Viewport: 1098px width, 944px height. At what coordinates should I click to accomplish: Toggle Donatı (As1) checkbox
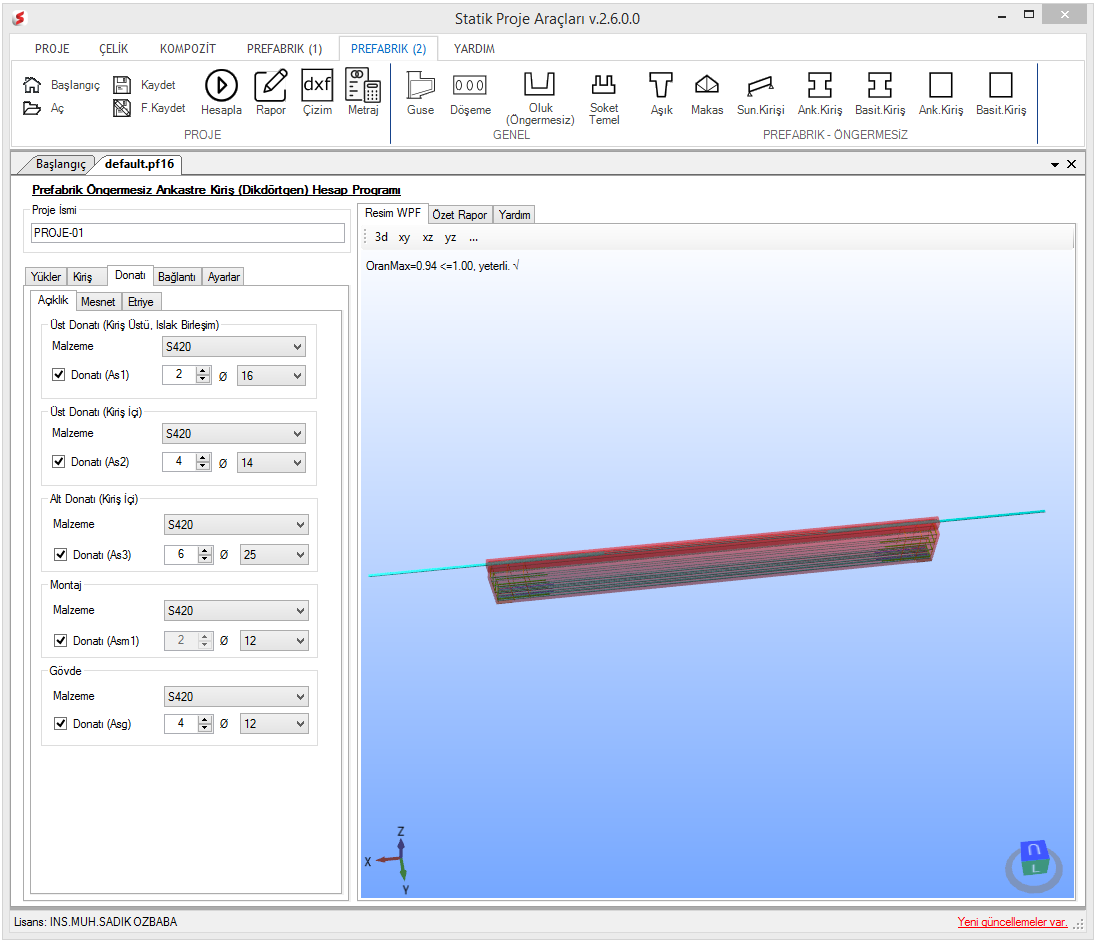tap(59, 375)
